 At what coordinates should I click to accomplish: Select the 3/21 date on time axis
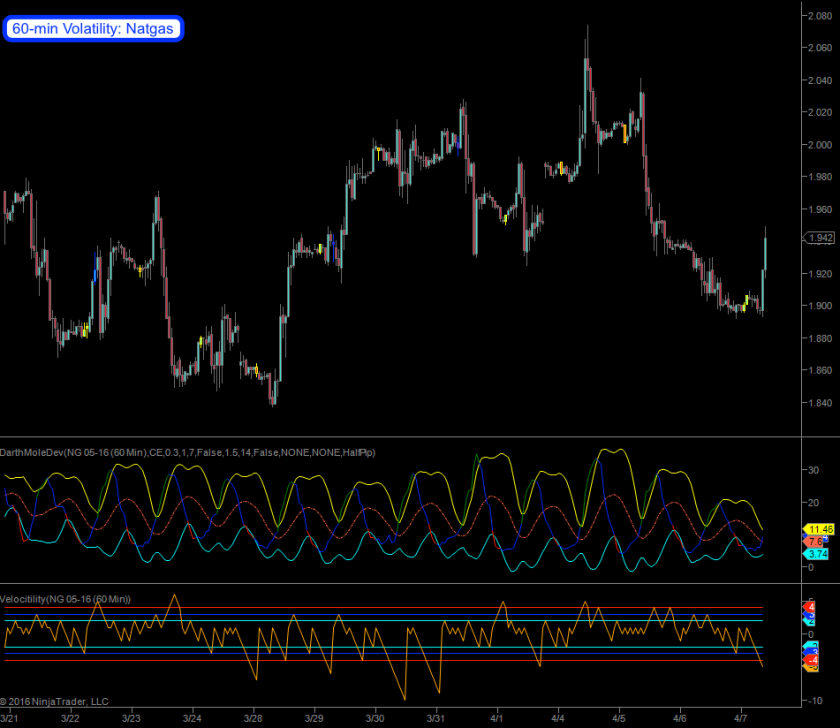11,718
